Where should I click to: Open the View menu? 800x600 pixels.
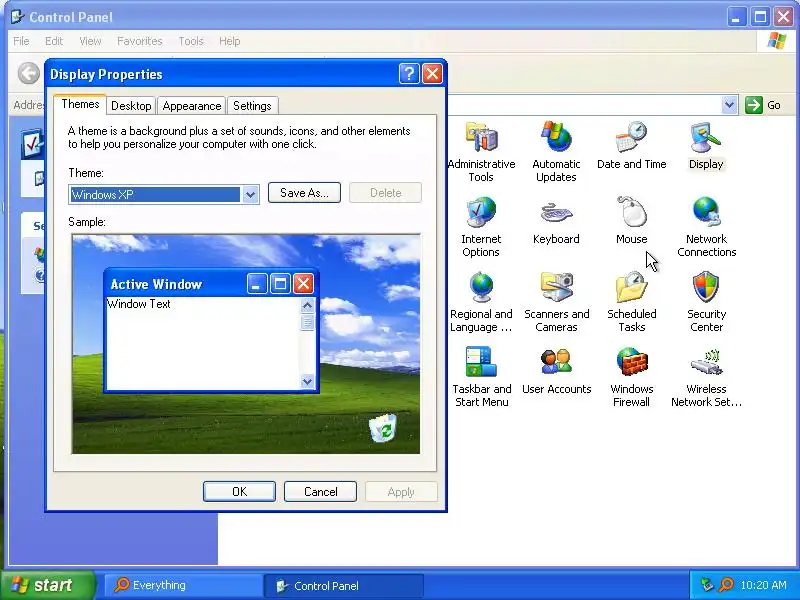point(90,41)
